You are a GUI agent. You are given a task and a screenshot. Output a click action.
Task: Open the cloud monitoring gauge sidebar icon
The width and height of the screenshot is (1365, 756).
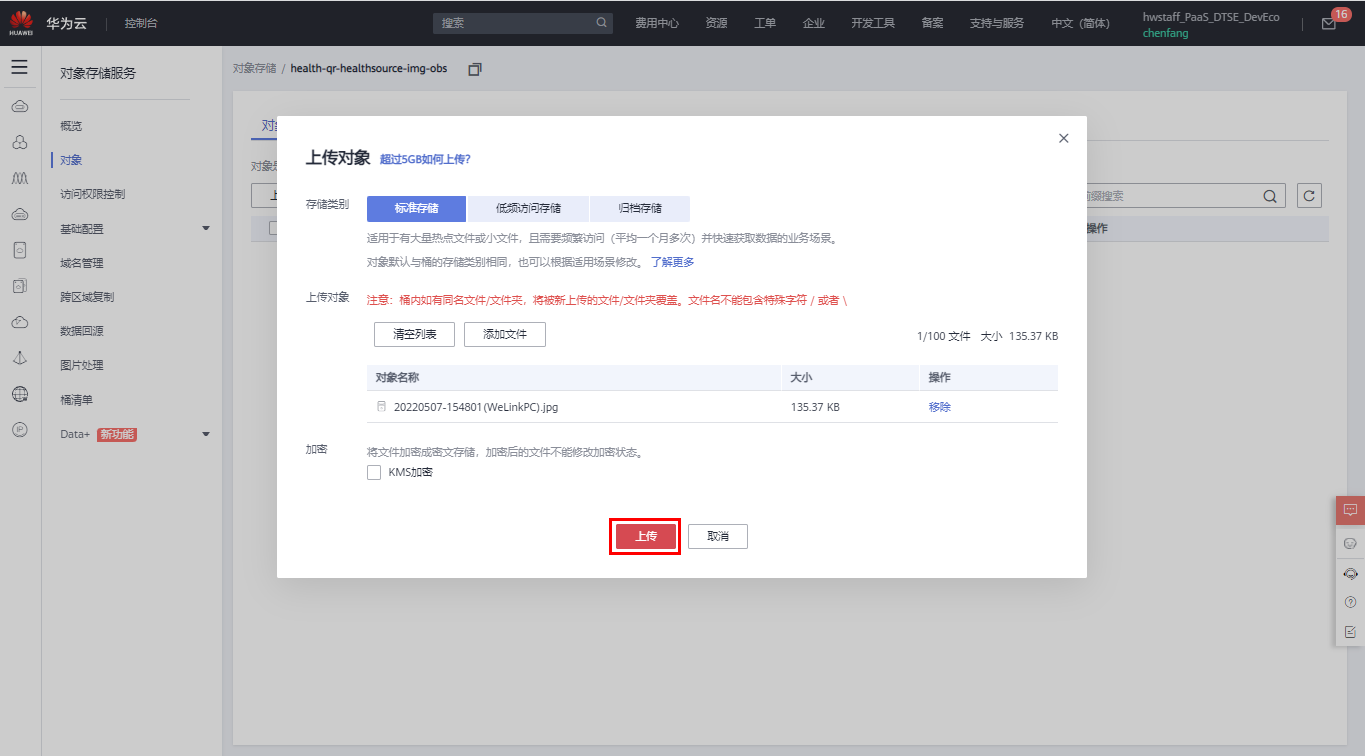(19, 322)
